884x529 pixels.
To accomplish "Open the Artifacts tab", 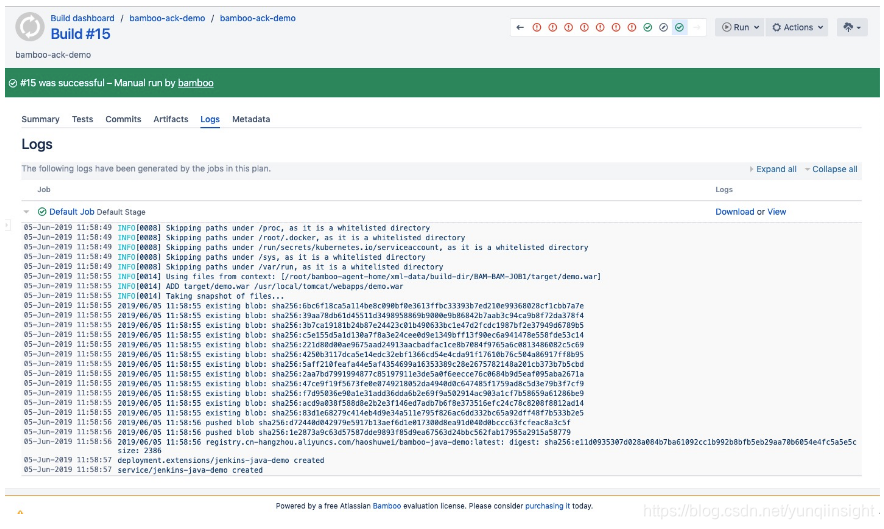I will tap(171, 119).
